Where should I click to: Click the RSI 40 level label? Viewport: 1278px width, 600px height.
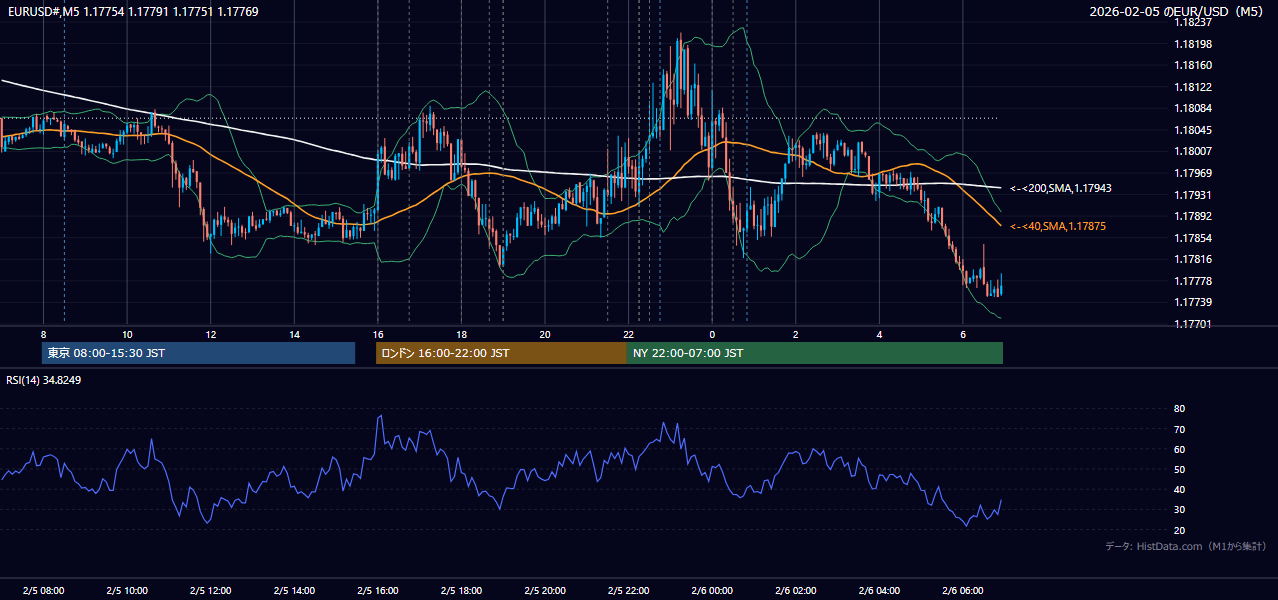point(1179,489)
